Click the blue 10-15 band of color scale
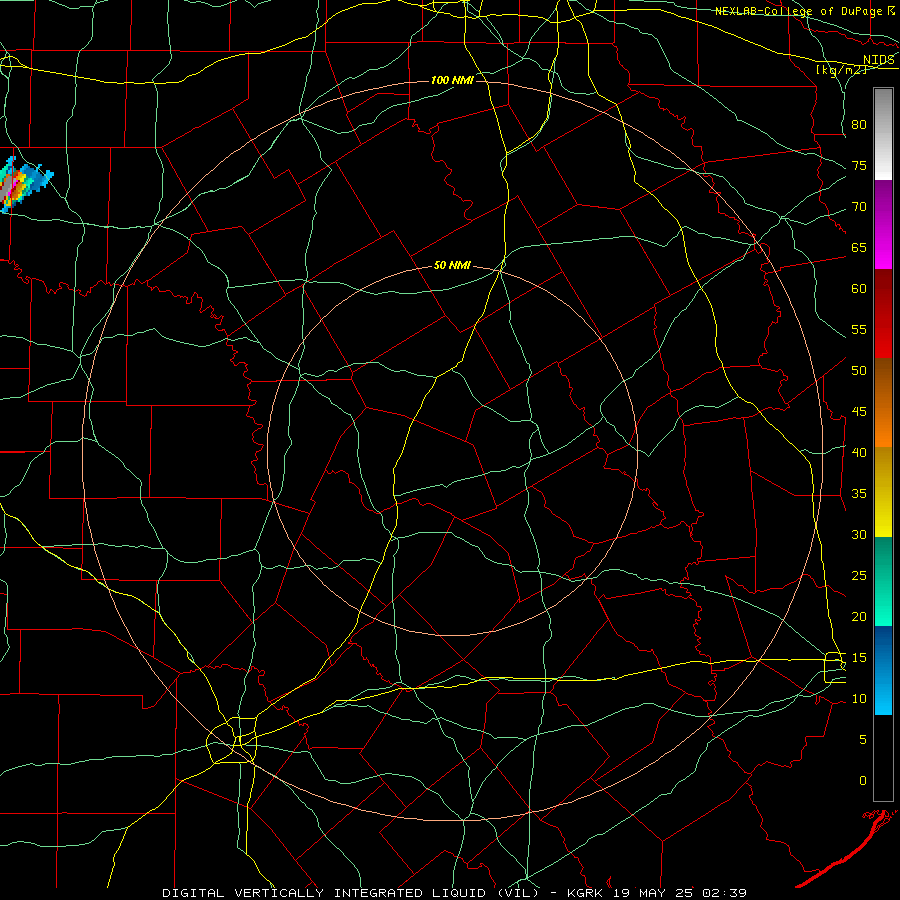900x900 pixels. click(883, 670)
